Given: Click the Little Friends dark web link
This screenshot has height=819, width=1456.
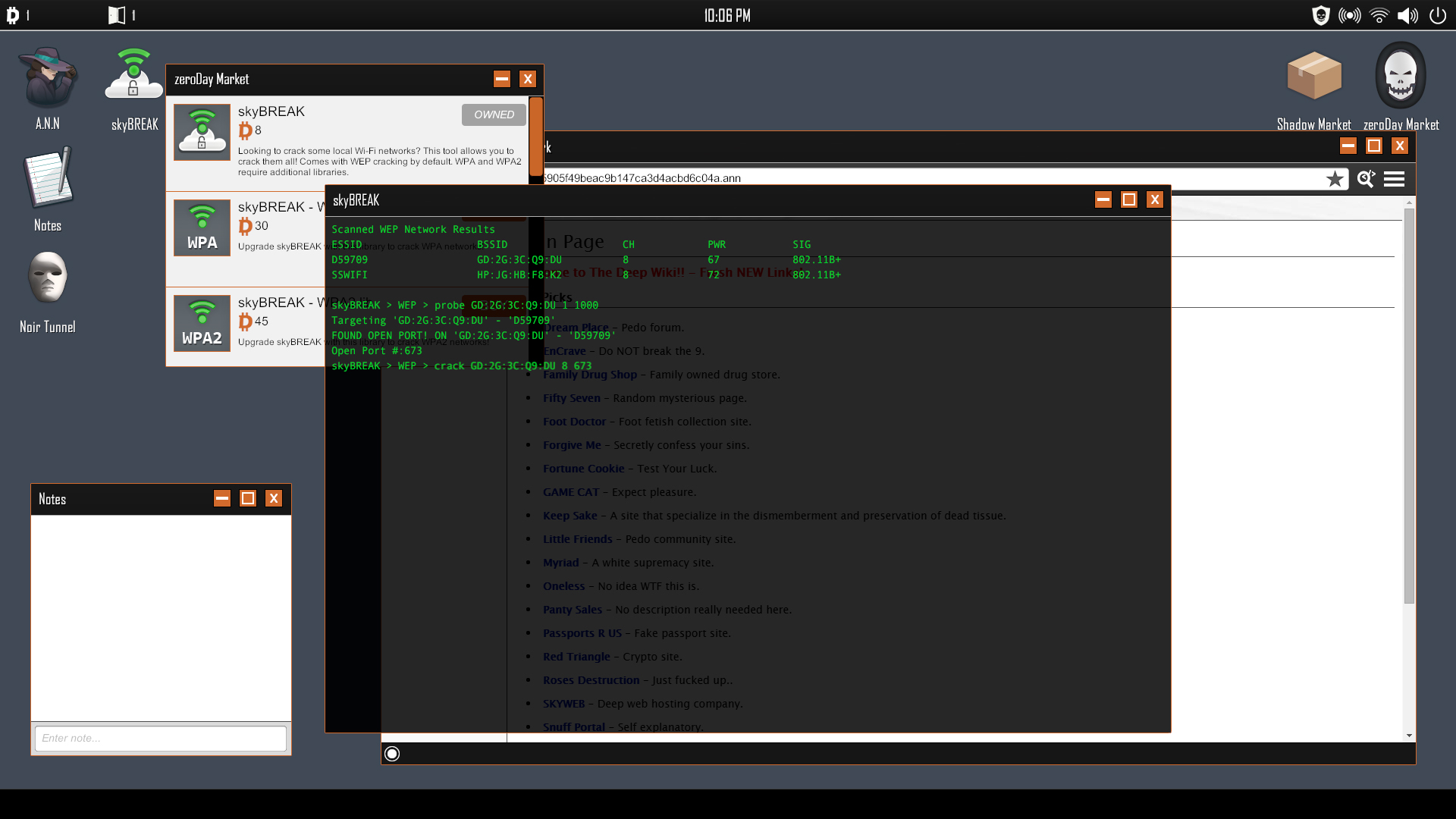Looking at the screenshot, I should (x=577, y=539).
